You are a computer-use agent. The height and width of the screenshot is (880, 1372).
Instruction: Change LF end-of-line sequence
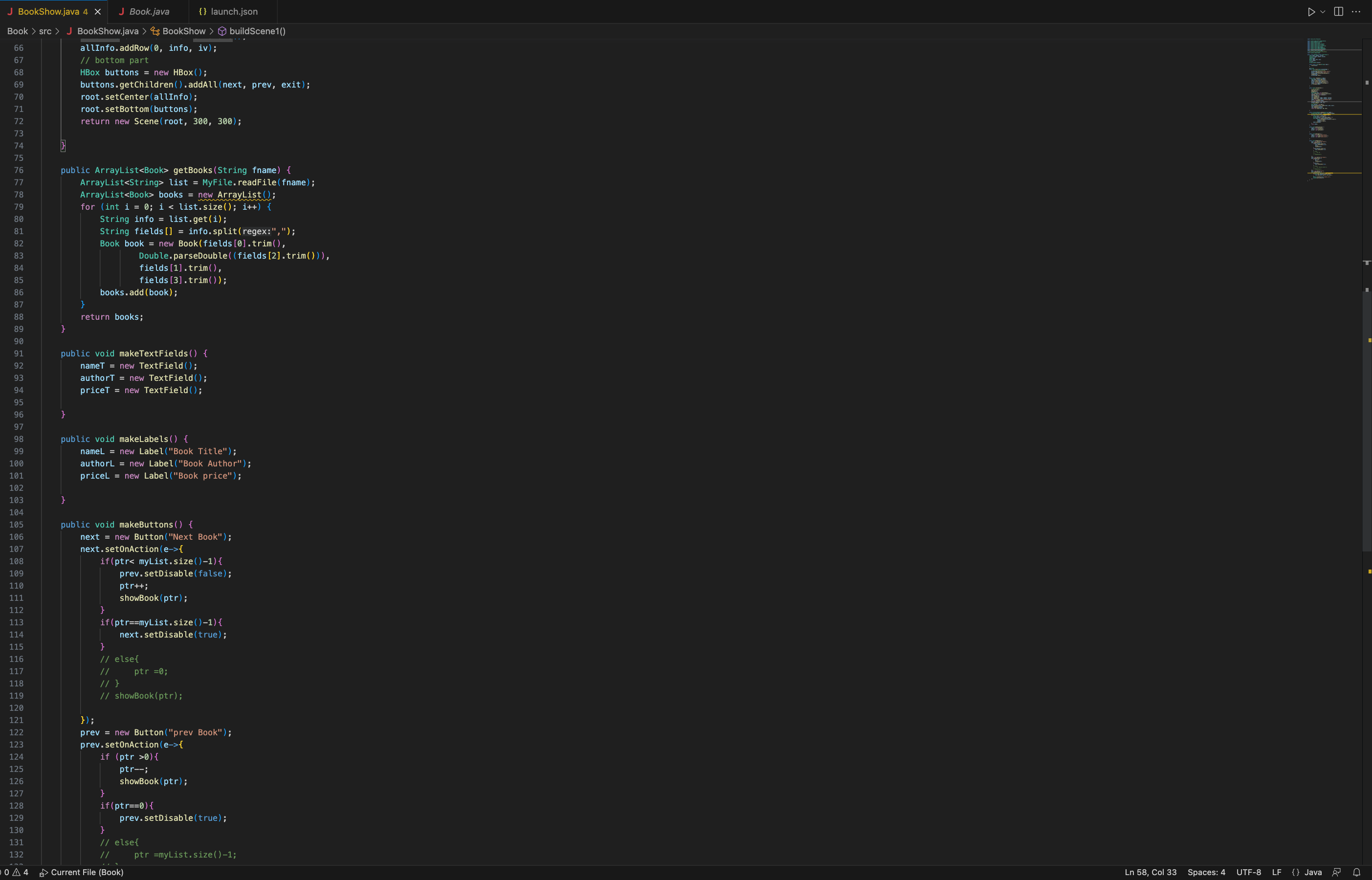coord(1277,872)
